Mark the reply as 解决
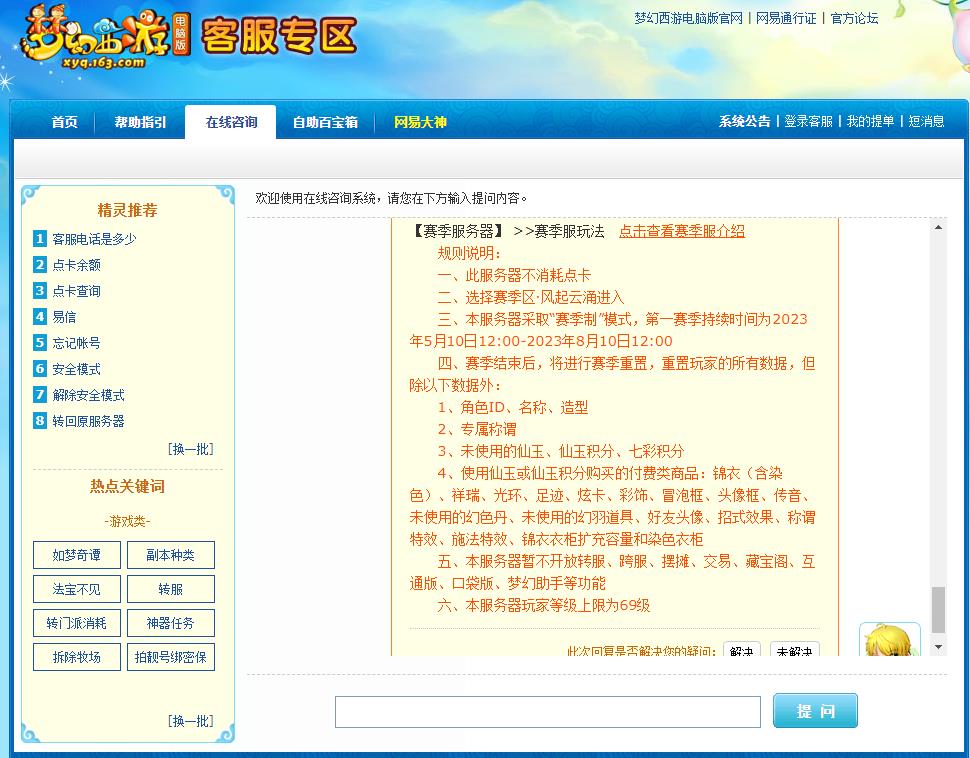Viewport: 970px width, 758px height. [x=741, y=650]
